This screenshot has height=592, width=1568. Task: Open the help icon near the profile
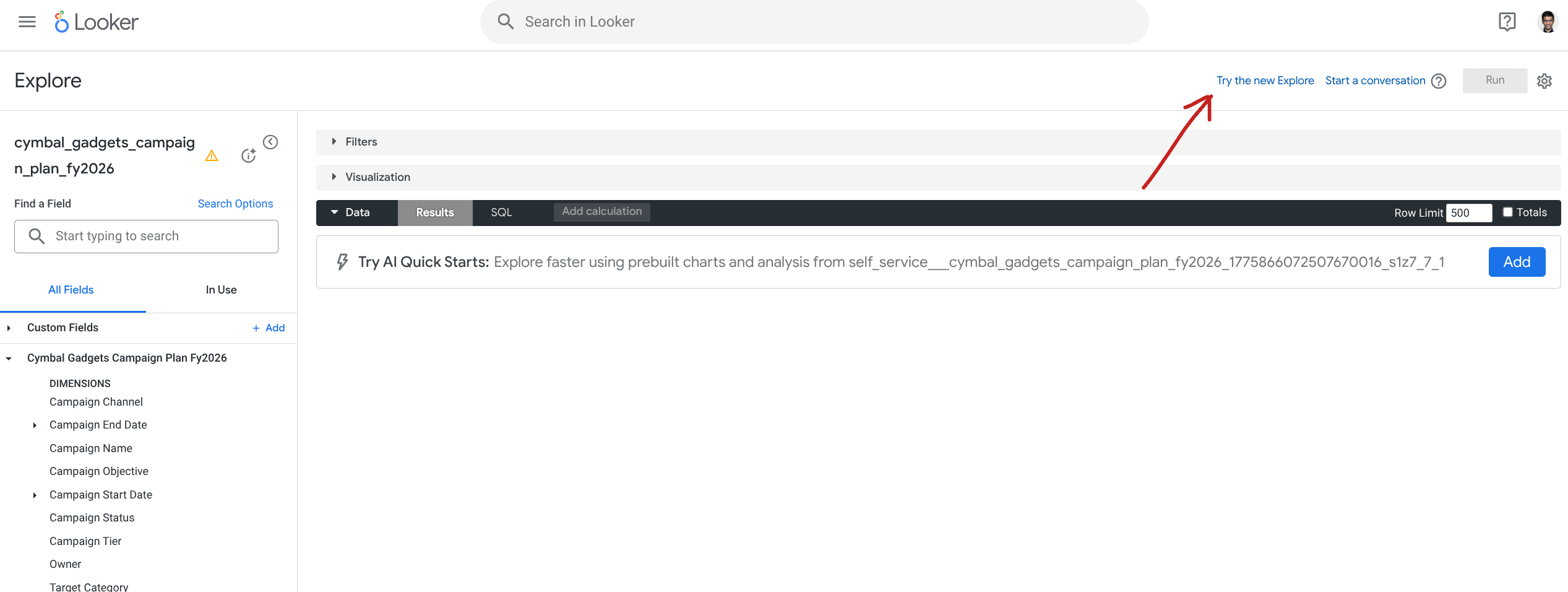tap(1507, 22)
